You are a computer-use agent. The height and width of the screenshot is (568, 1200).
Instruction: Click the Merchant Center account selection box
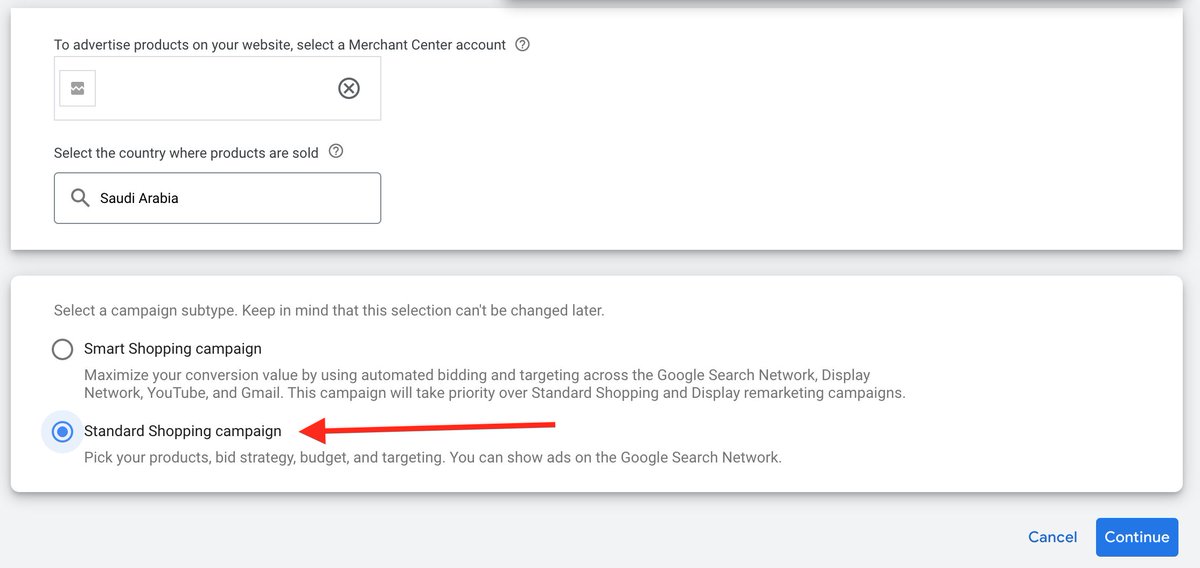coord(217,88)
